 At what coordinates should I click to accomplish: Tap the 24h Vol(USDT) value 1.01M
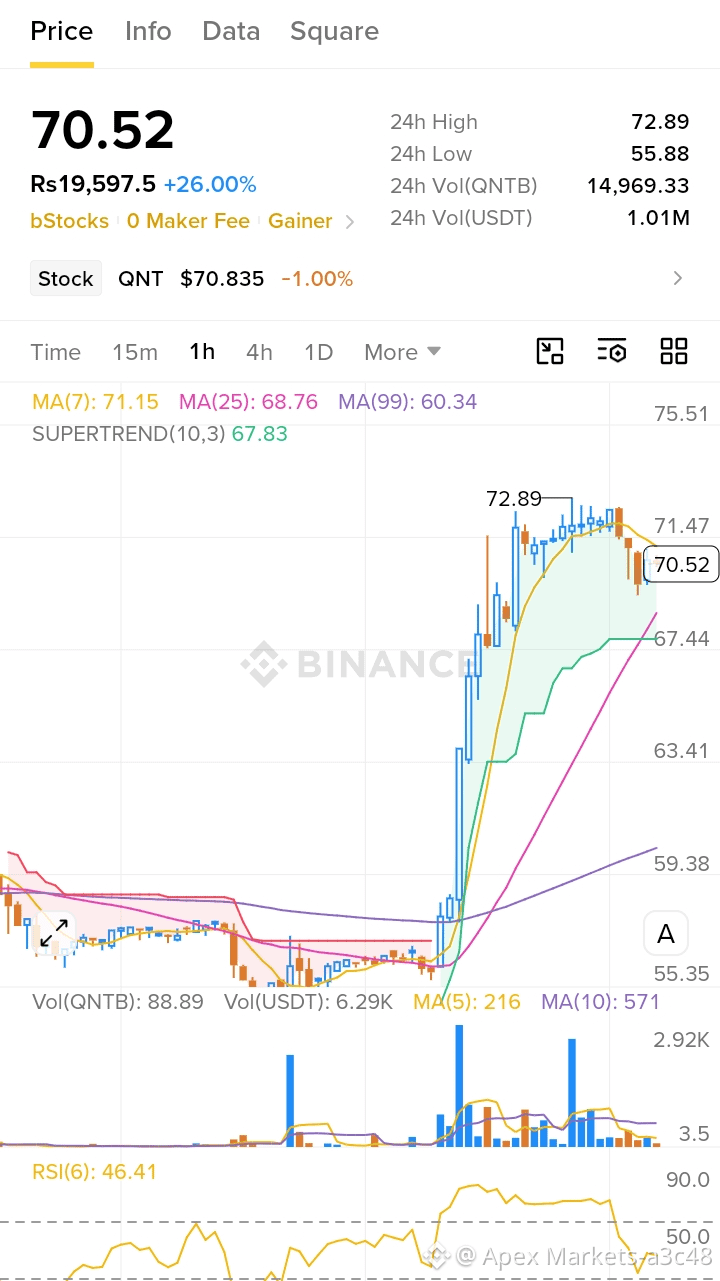pos(658,218)
